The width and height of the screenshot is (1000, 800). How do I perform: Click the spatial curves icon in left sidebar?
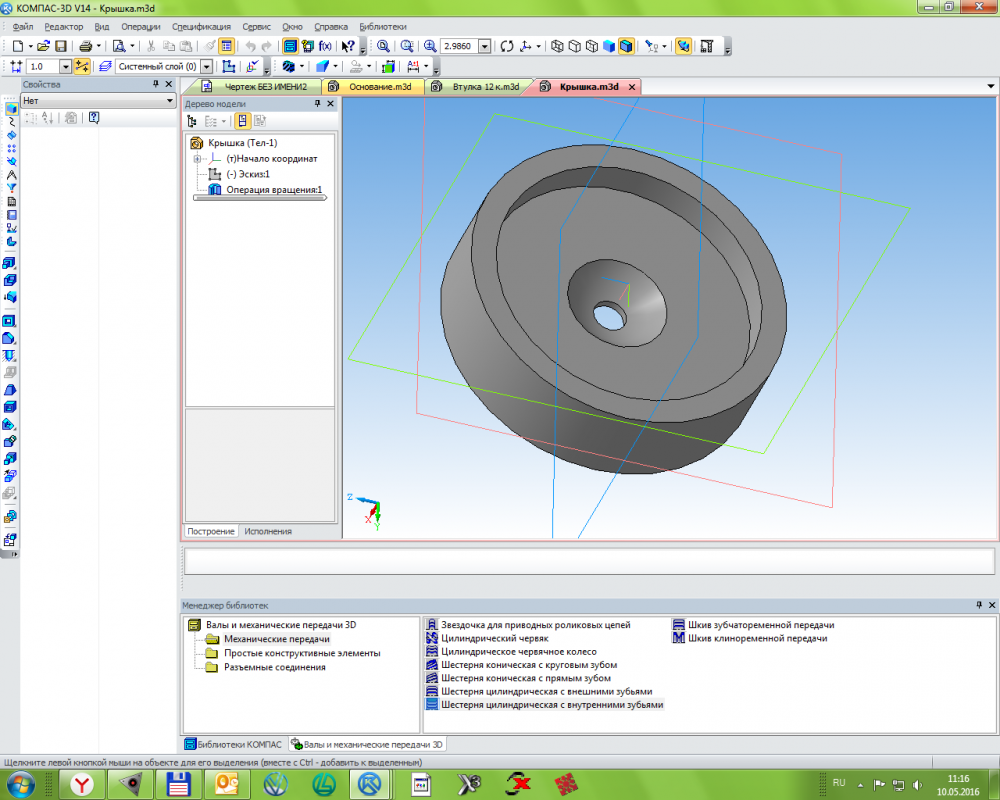pos(11,122)
